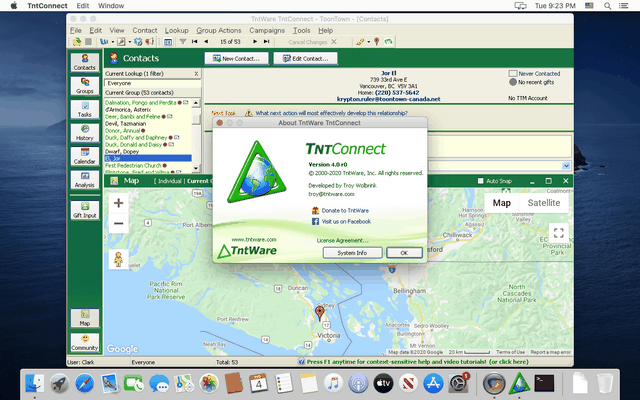Enable the Auto Snap checkbox
This screenshot has width=640, height=400.
[x=480, y=181]
